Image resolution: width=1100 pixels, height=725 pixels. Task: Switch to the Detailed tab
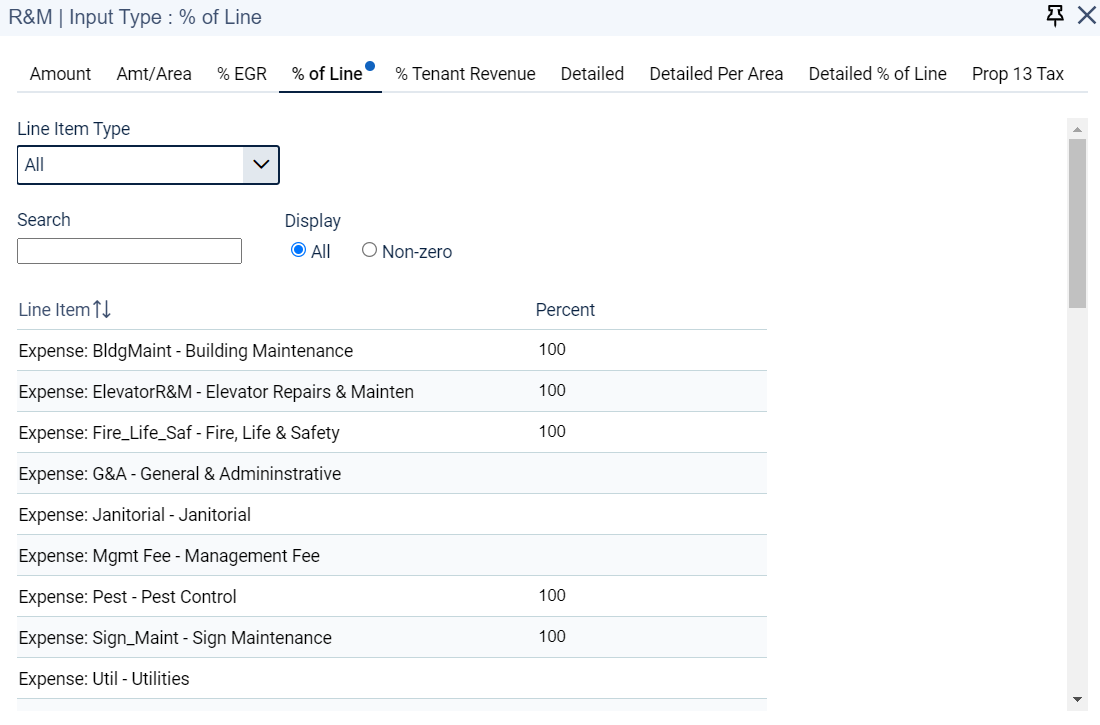[x=592, y=74]
